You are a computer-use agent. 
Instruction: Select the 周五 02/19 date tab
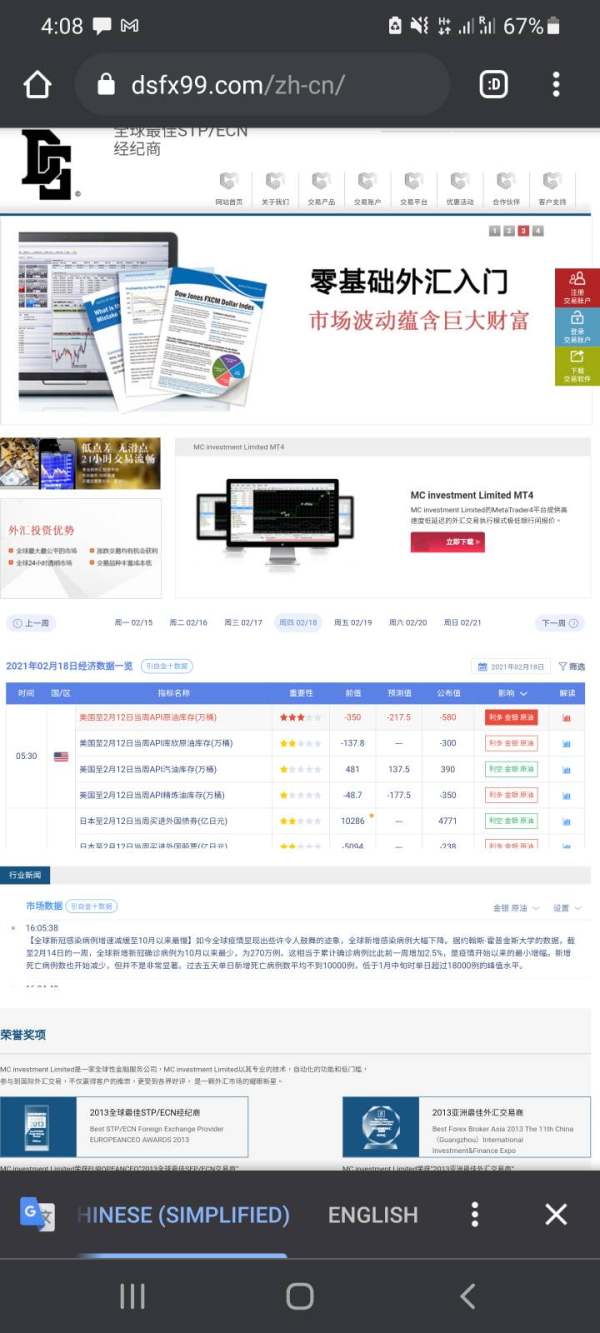(x=353, y=623)
